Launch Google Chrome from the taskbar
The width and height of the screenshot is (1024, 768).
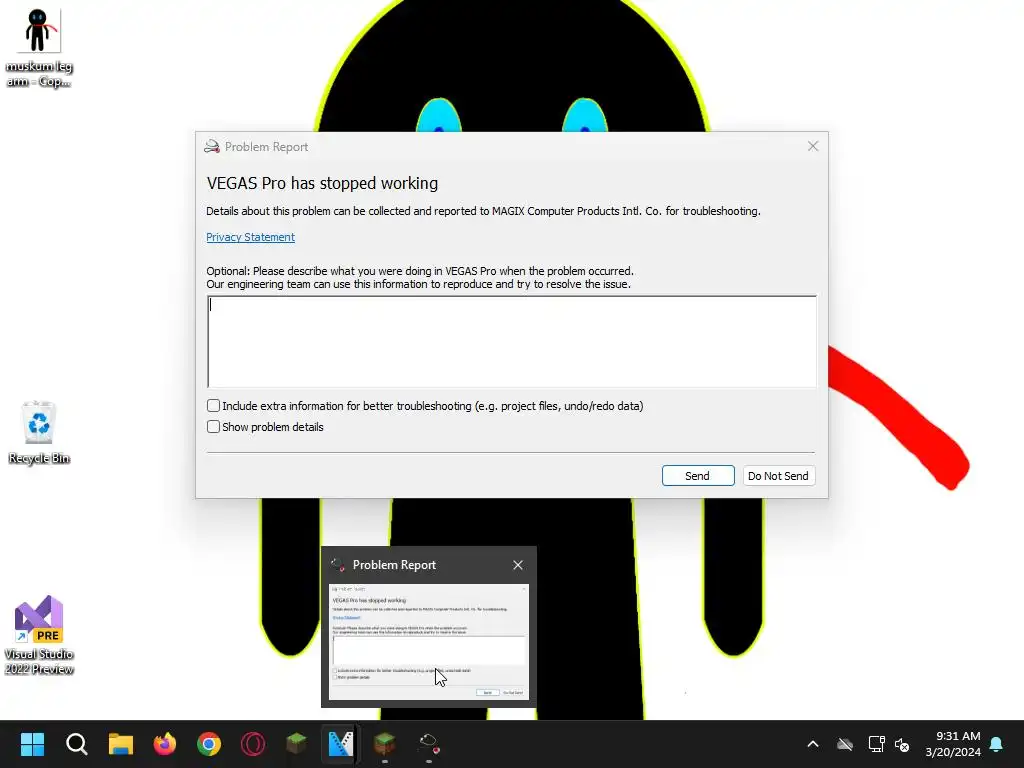[x=209, y=744]
